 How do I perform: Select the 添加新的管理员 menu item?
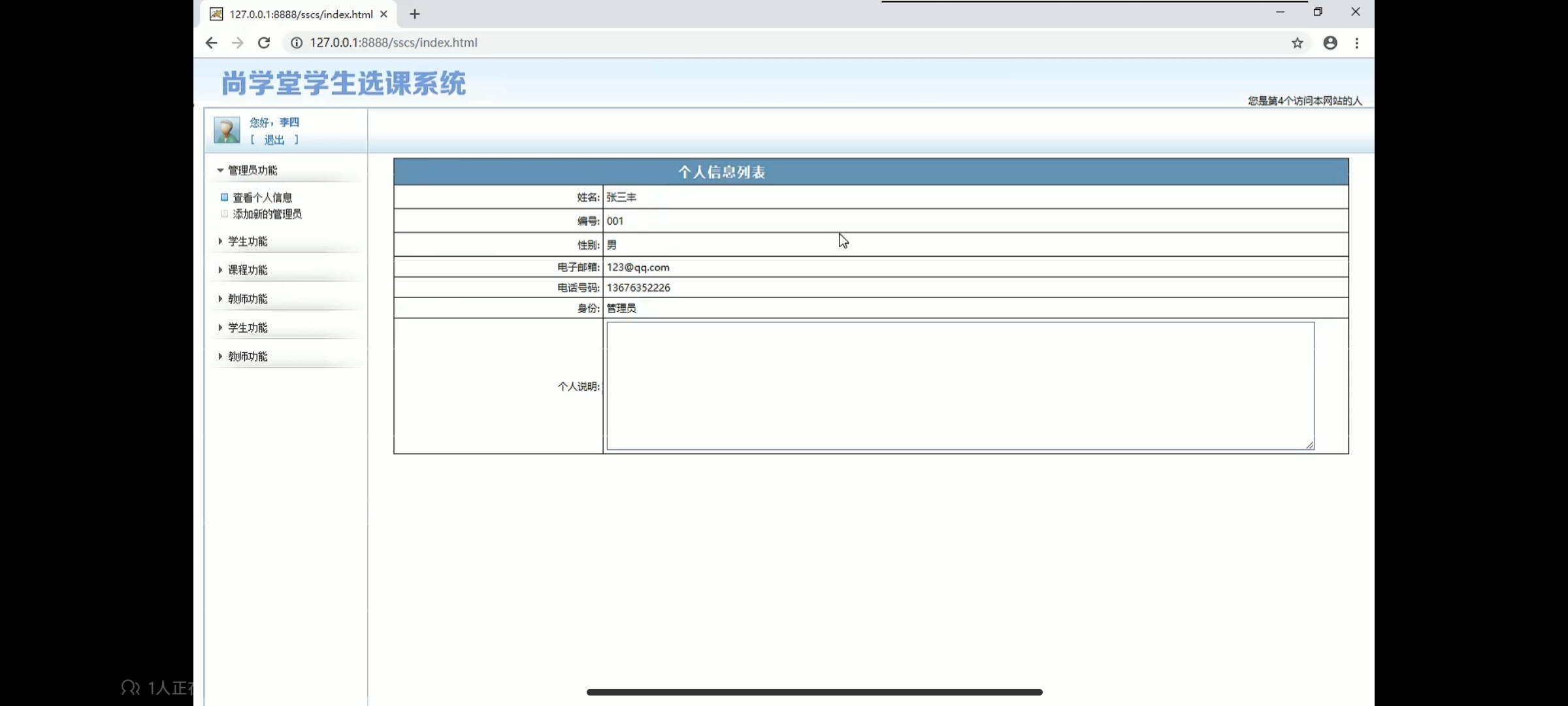tap(267, 214)
